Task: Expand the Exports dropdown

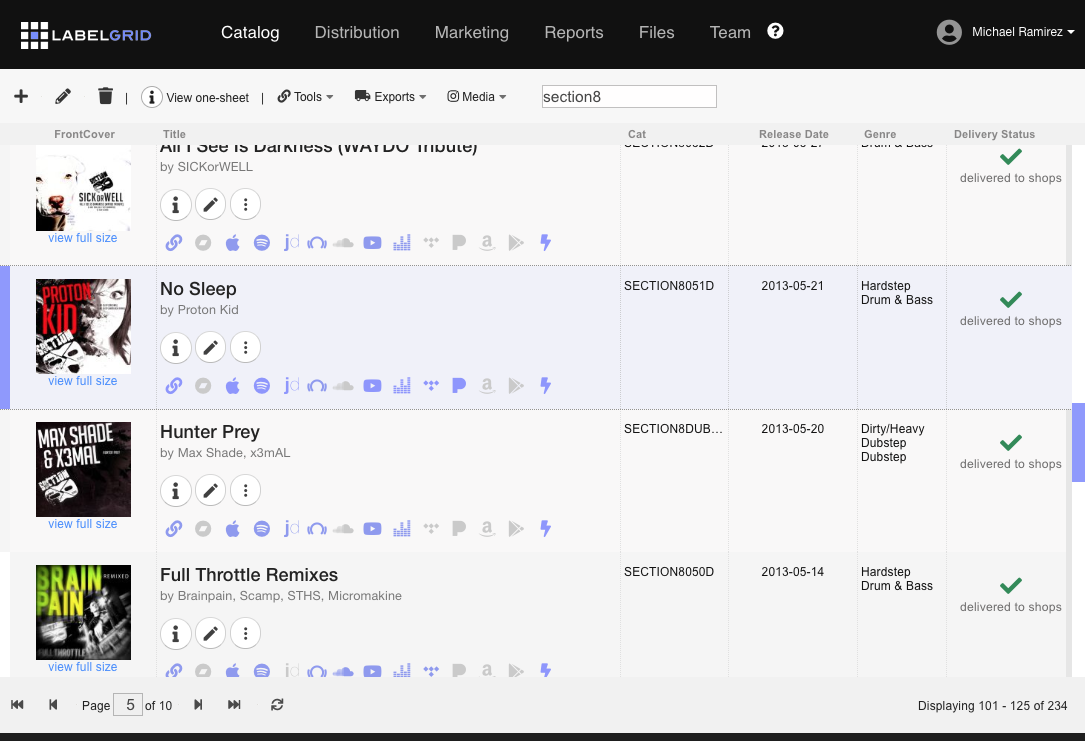Action: pos(390,97)
